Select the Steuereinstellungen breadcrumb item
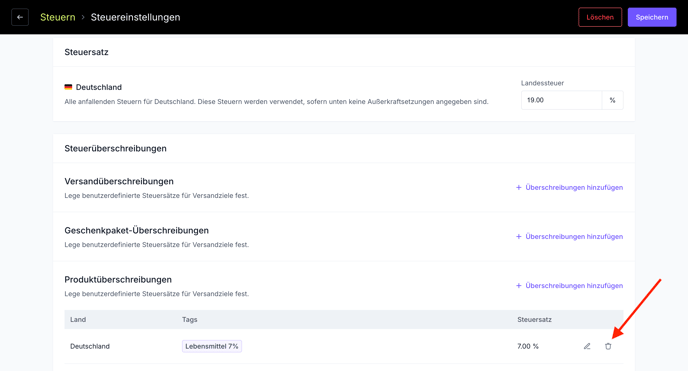The height and width of the screenshot is (371, 688). pos(135,18)
